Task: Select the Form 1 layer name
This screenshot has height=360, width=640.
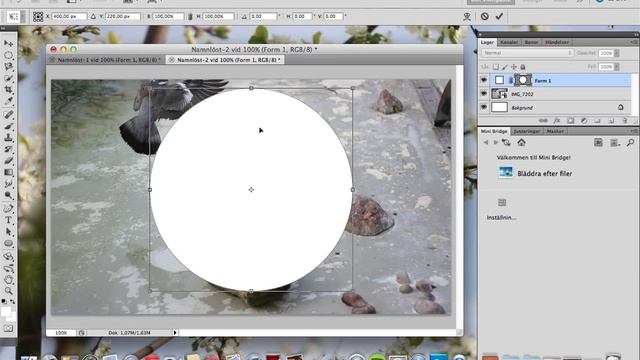Action: tap(543, 81)
